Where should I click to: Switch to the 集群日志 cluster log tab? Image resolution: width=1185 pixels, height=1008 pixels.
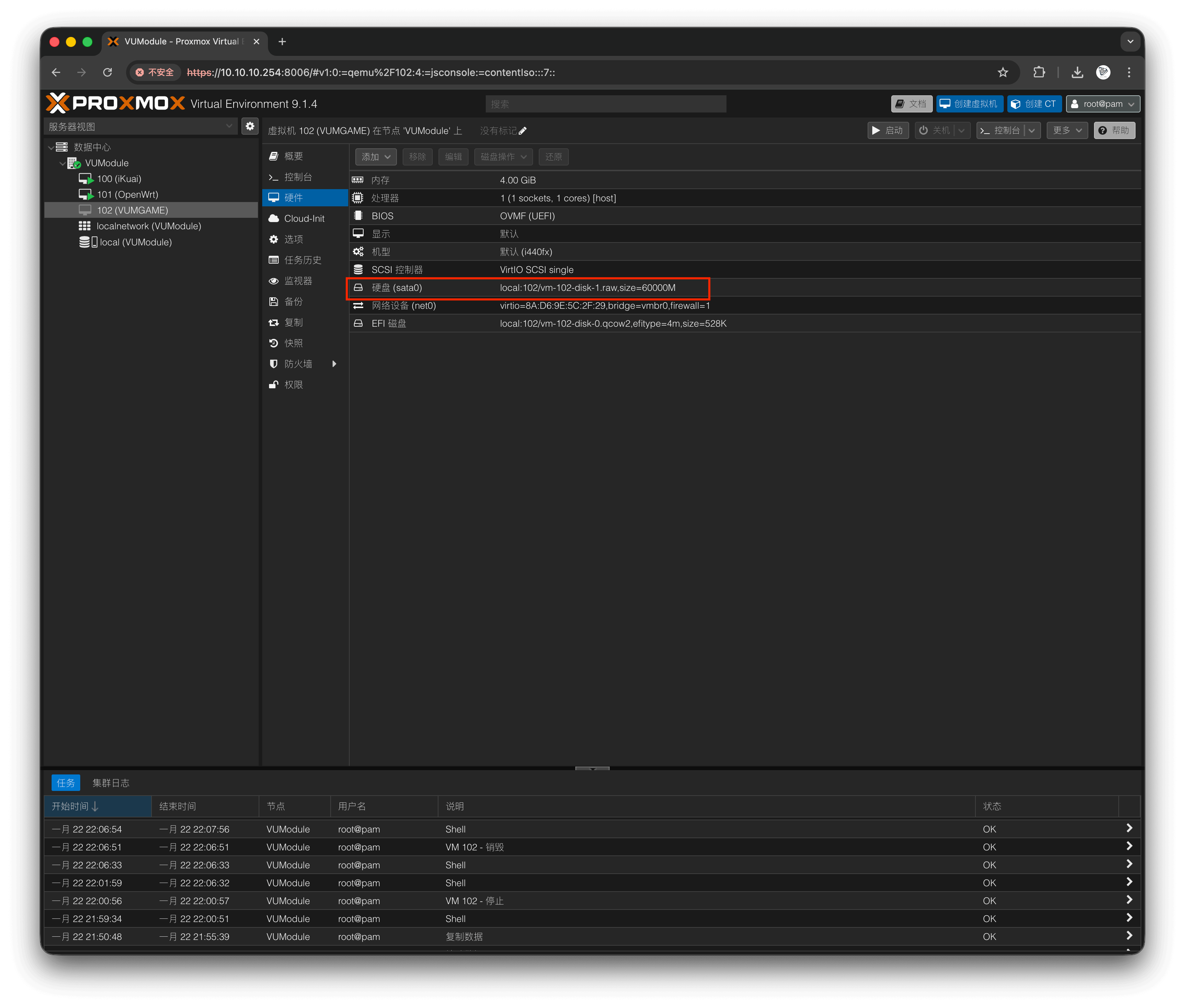pyautogui.click(x=111, y=783)
